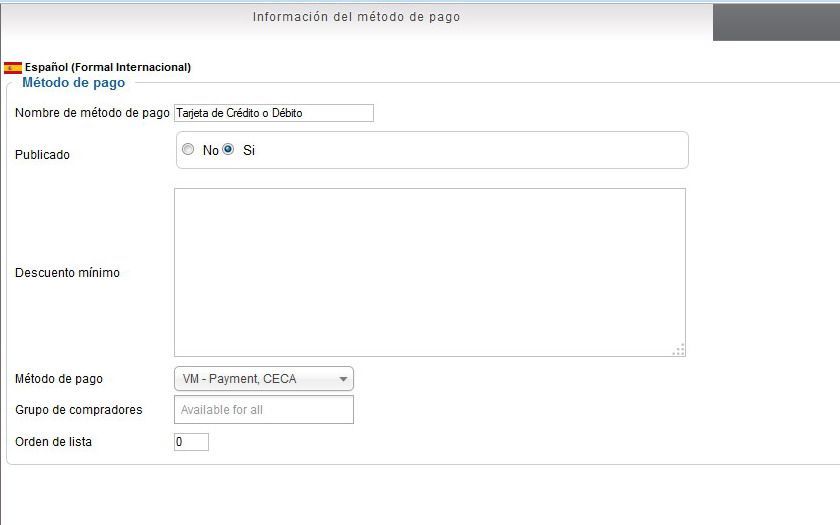Click the textarea resize handle
Screen dimensions: 840x525
(x=679, y=350)
